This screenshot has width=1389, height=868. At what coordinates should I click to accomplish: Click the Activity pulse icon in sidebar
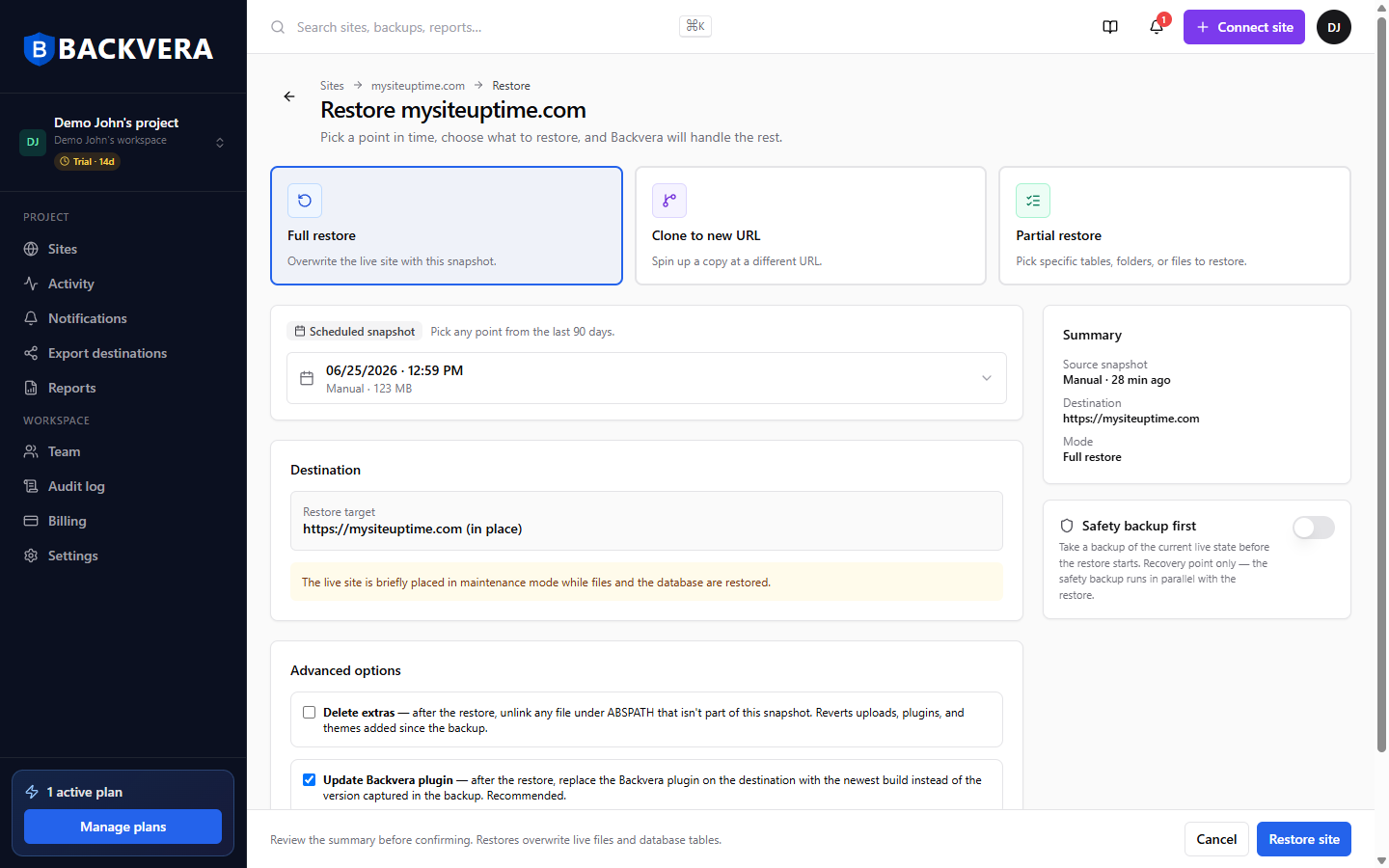click(x=31, y=284)
